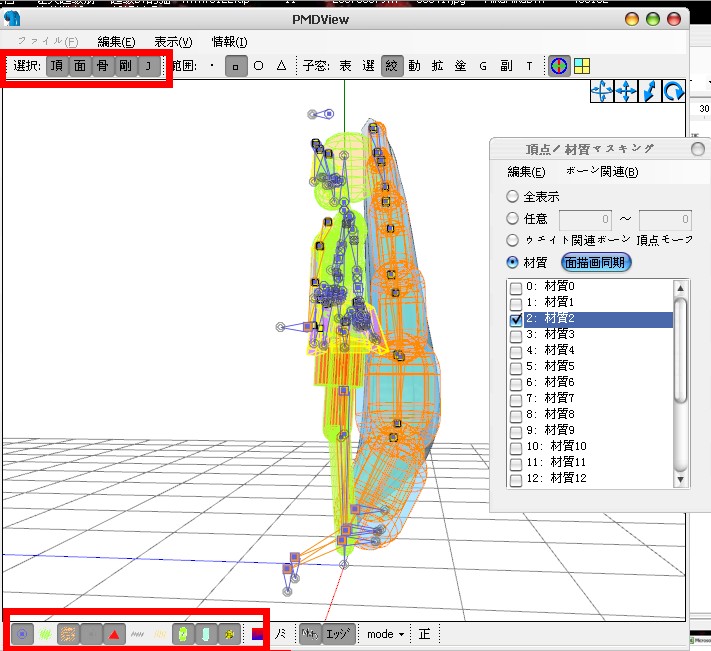711x651 pixels.
Task: Toggle joint selection button J
Action: 149,66
